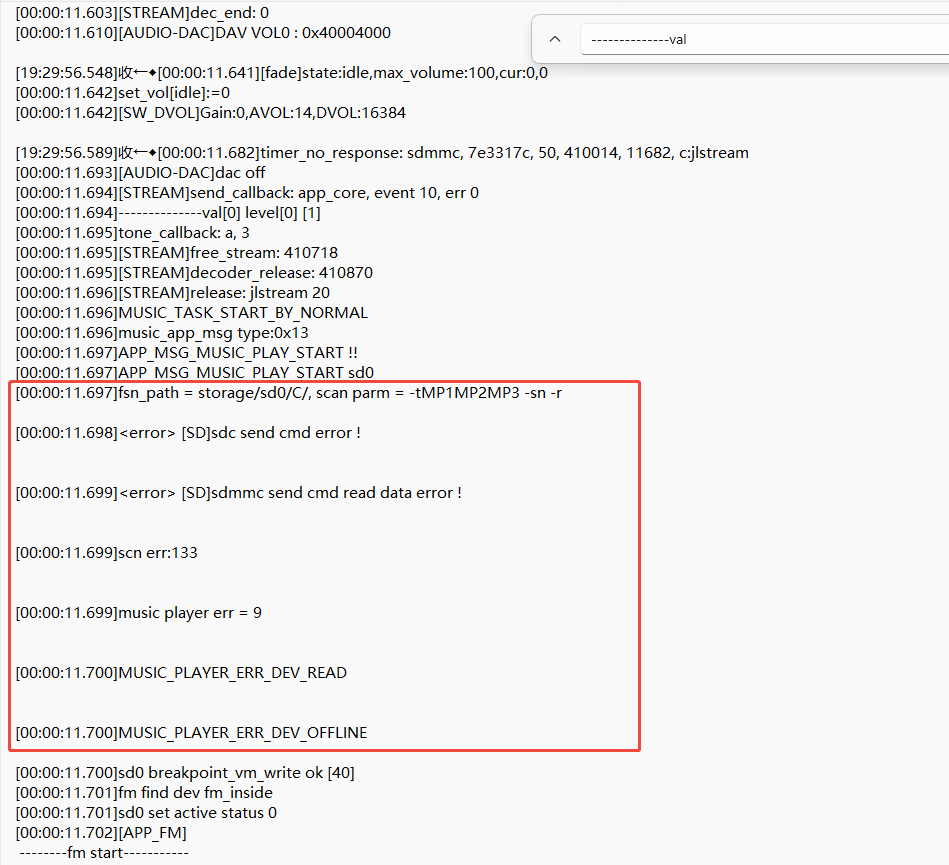Select the "sd0 set active status 0" log line
Viewport: 949px width, 865px height.
[146, 812]
